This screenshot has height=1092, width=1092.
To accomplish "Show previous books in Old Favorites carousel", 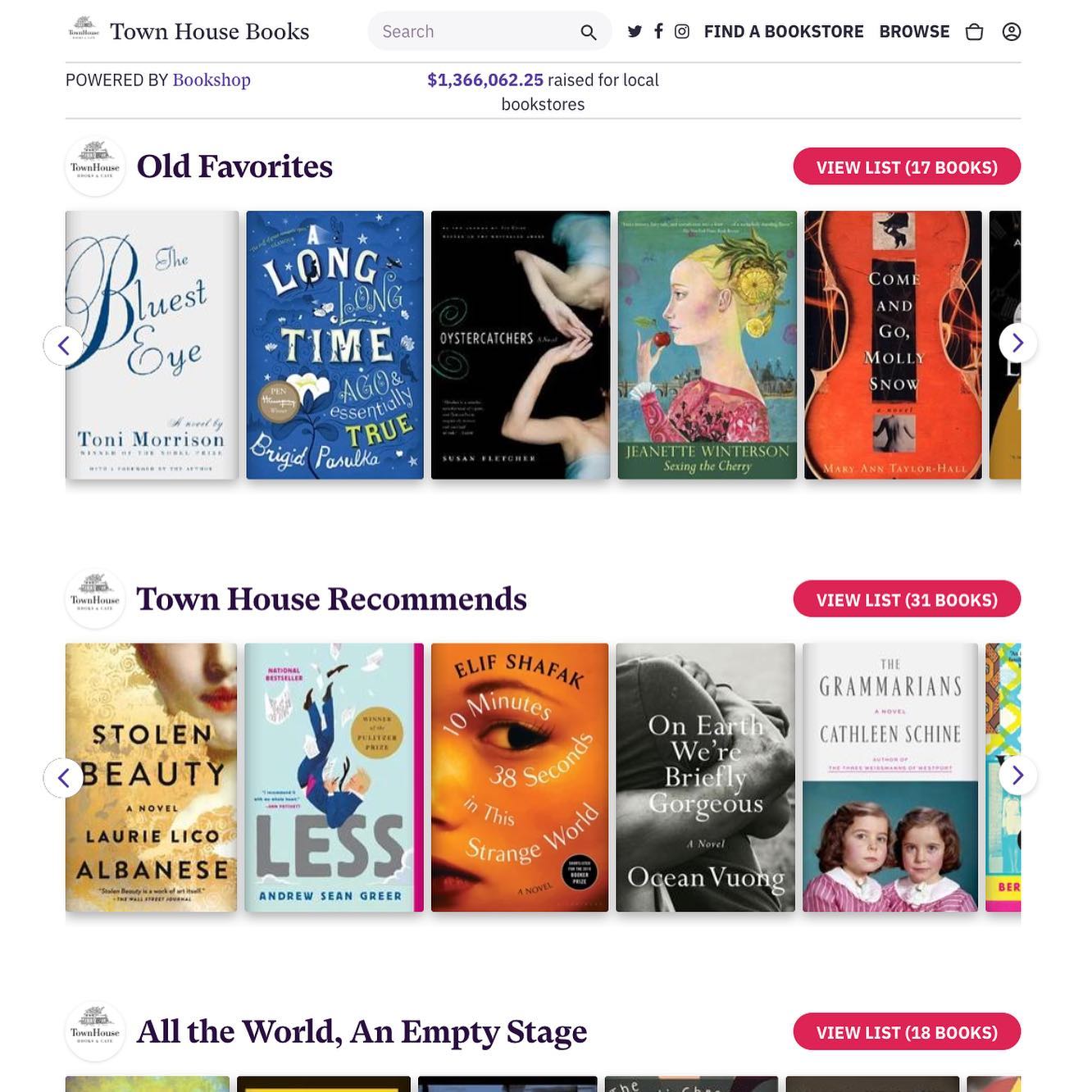I will pyautogui.click(x=63, y=345).
